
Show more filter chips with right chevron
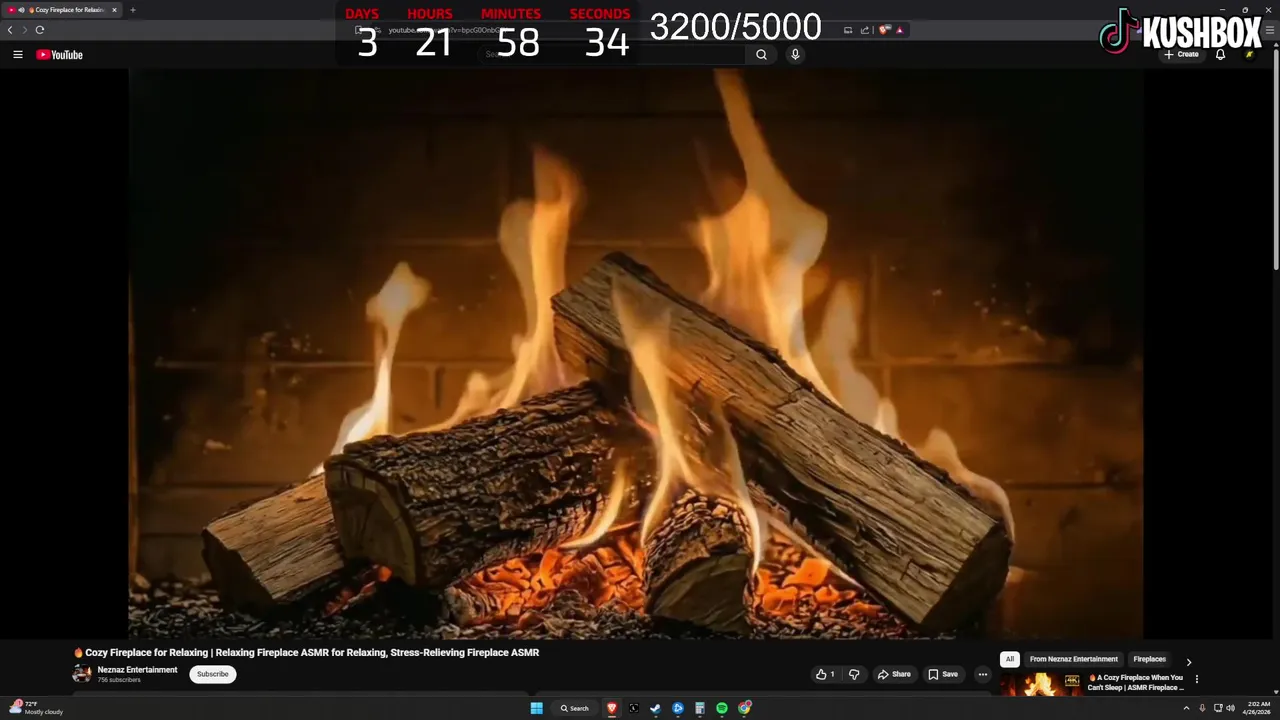click(1188, 662)
